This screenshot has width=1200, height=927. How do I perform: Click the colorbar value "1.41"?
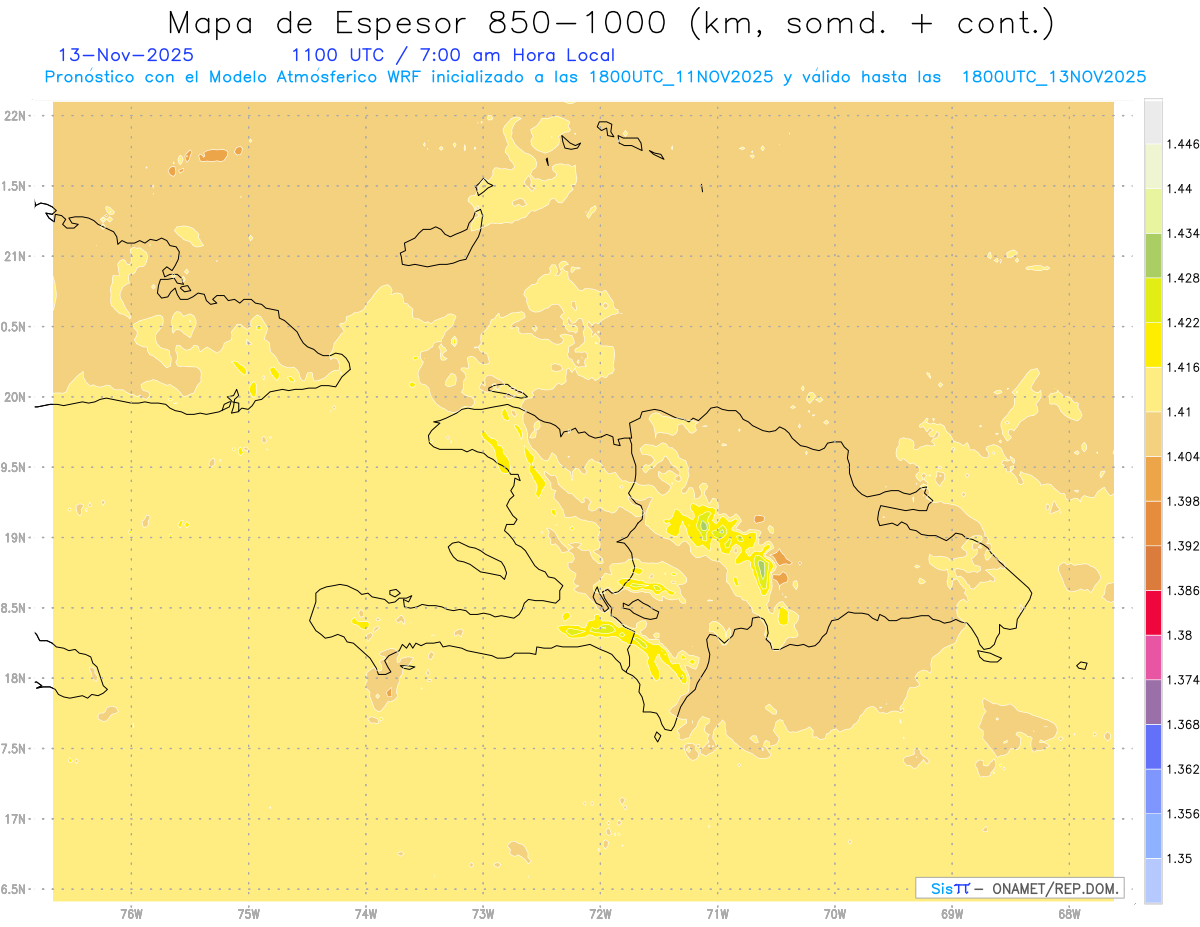(x=1180, y=412)
